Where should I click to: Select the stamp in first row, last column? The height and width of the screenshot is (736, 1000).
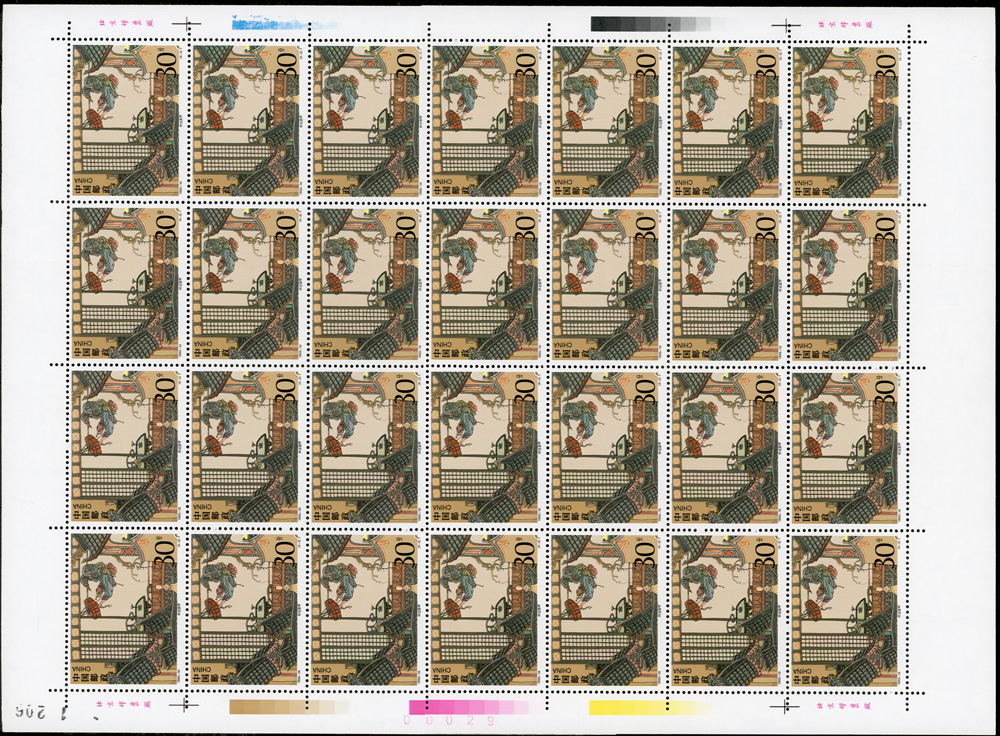pyautogui.click(x=846, y=120)
